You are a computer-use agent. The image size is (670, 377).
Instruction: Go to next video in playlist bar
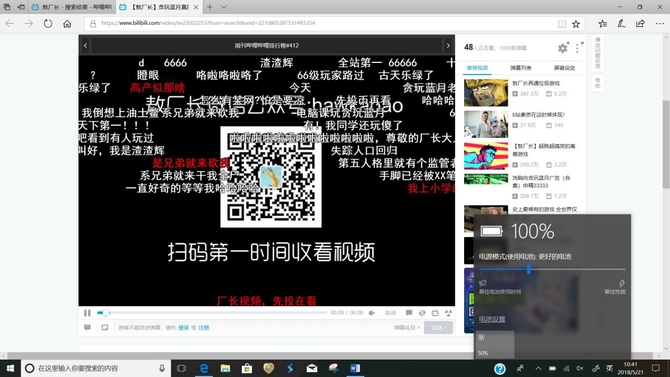tap(448, 45)
